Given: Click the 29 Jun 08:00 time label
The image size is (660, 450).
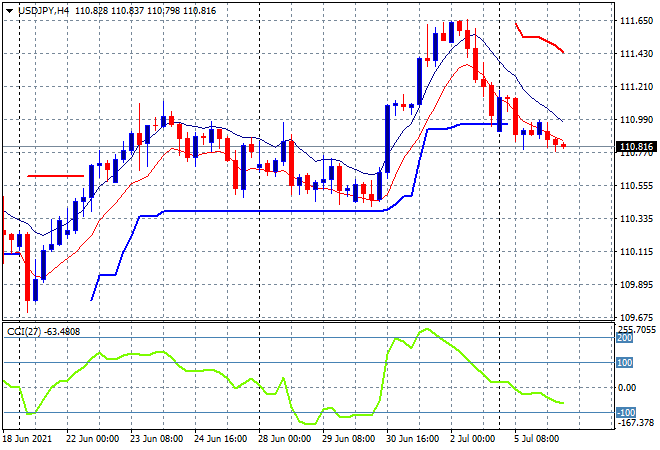Looking at the screenshot, I should pos(349,439).
